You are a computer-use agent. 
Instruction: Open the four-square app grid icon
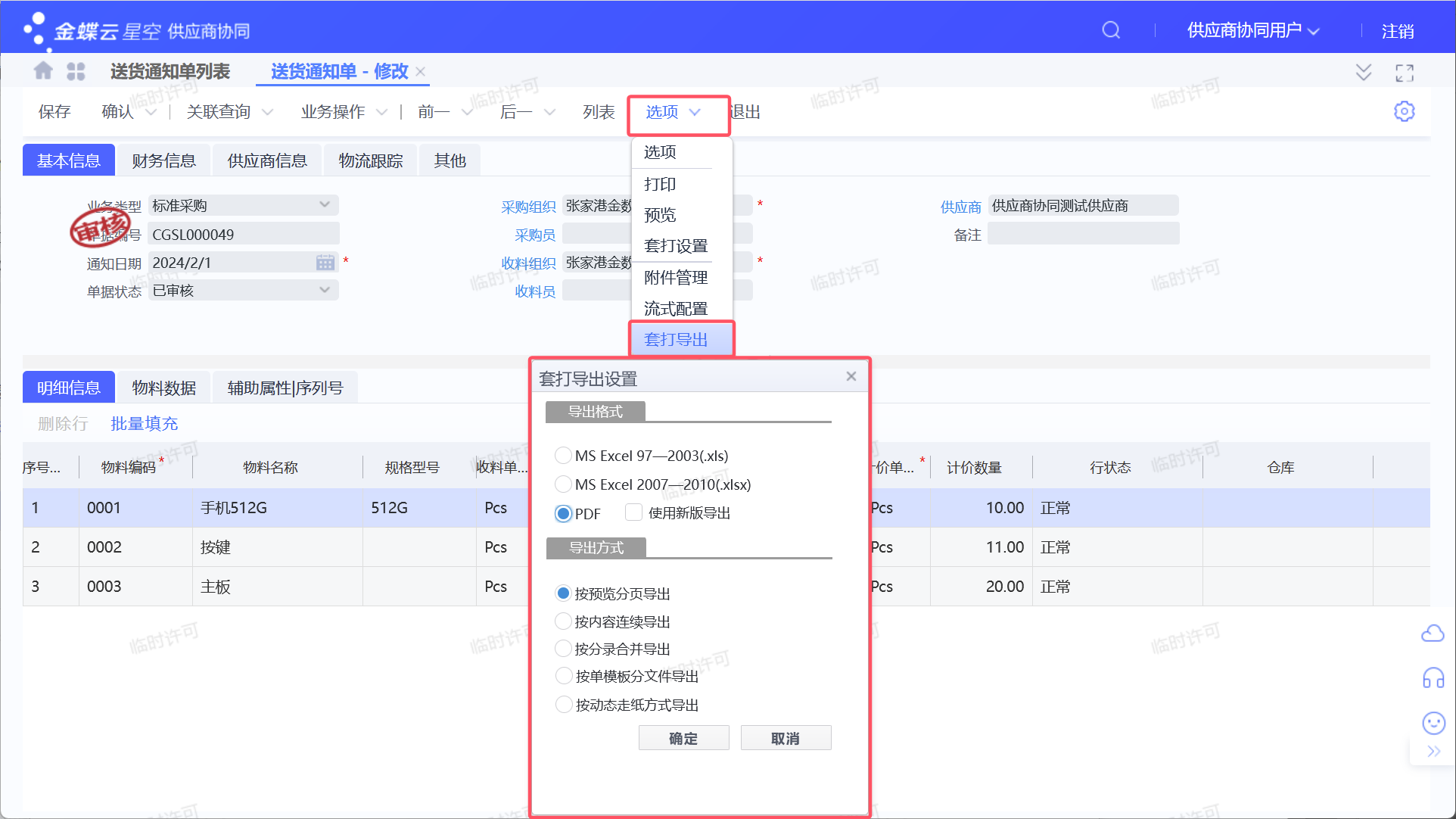[76, 71]
